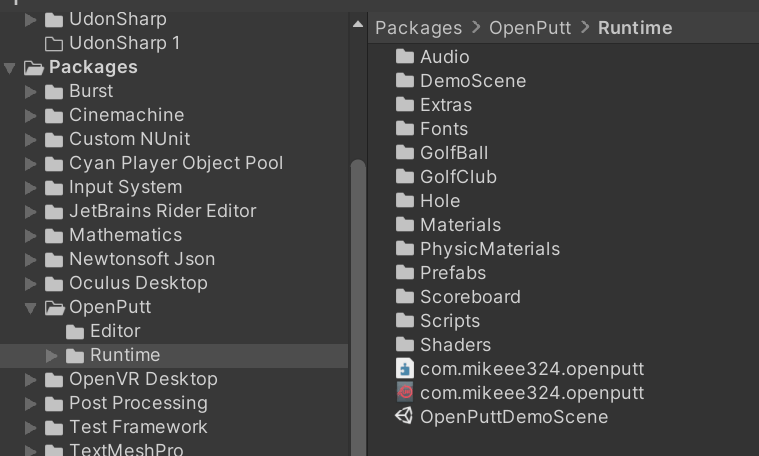Select the com.mikeee324.openputt assembly definition puzzle icon

coord(405,369)
